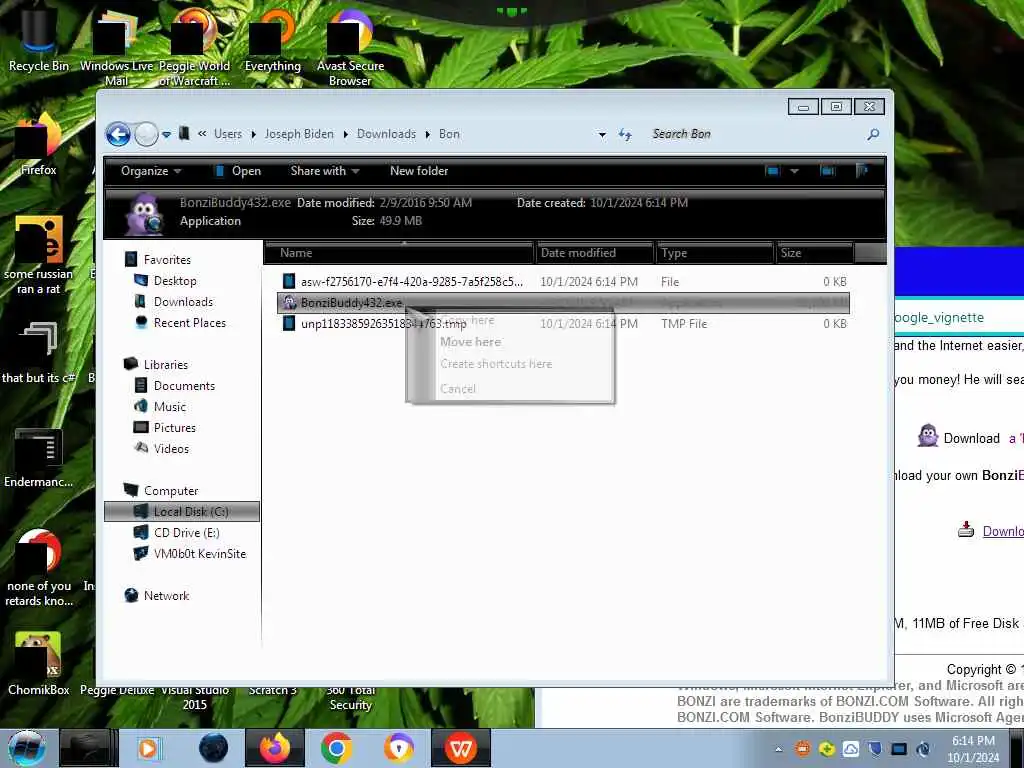Expand the arrow after the Downloads breadcrumb
The width and height of the screenshot is (1024, 768).
point(428,135)
